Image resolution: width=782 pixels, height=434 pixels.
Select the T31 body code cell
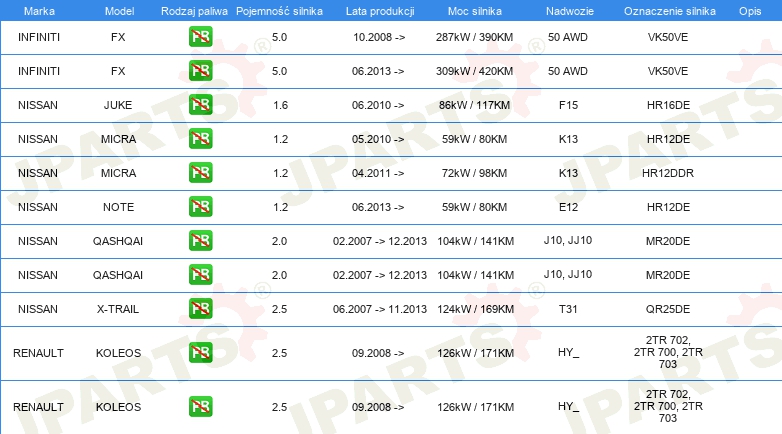(x=568, y=308)
